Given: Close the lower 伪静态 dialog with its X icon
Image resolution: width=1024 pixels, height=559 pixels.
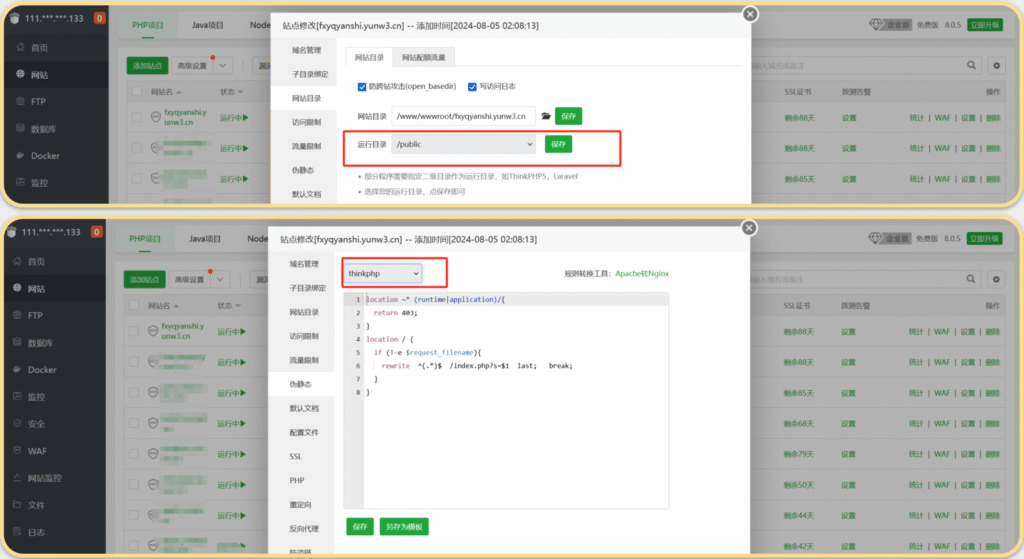Looking at the screenshot, I should [x=750, y=229].
